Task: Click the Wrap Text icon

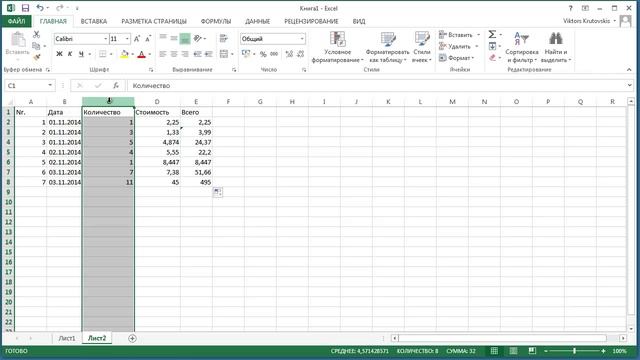Action: pyautogui.click(x=223, y=38)
